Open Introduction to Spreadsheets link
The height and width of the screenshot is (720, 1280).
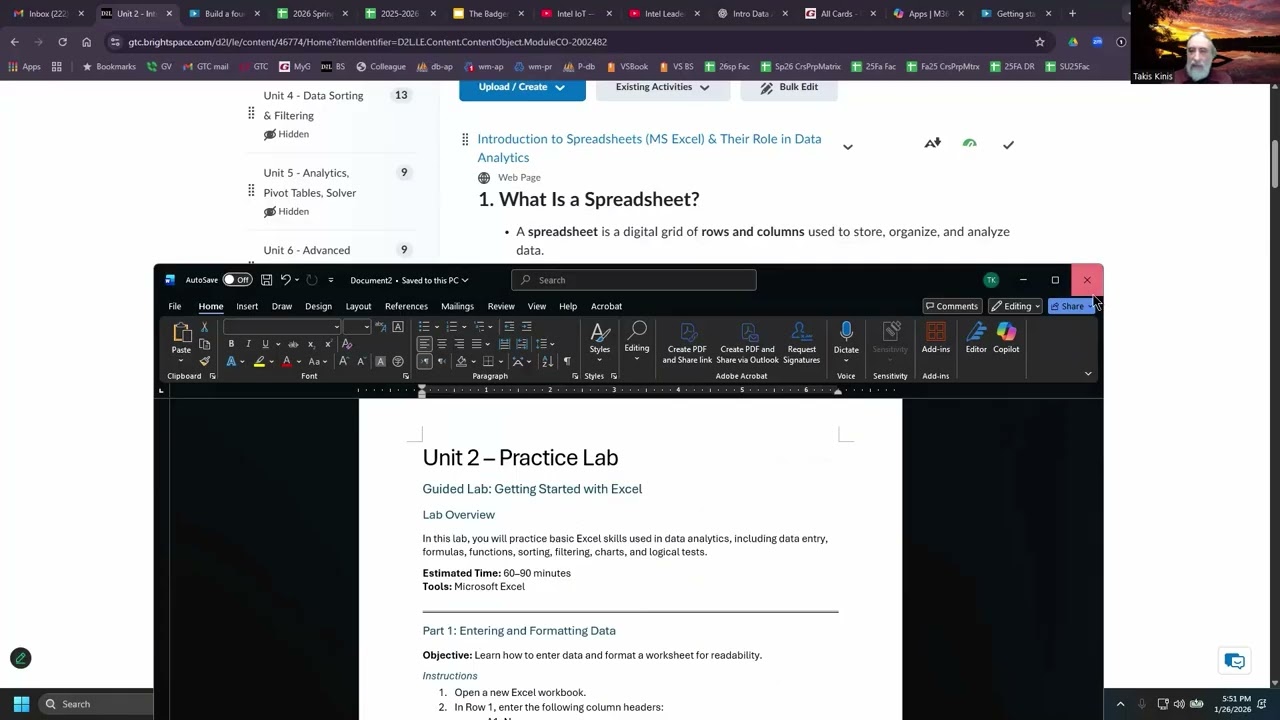(x=649, y=148)
